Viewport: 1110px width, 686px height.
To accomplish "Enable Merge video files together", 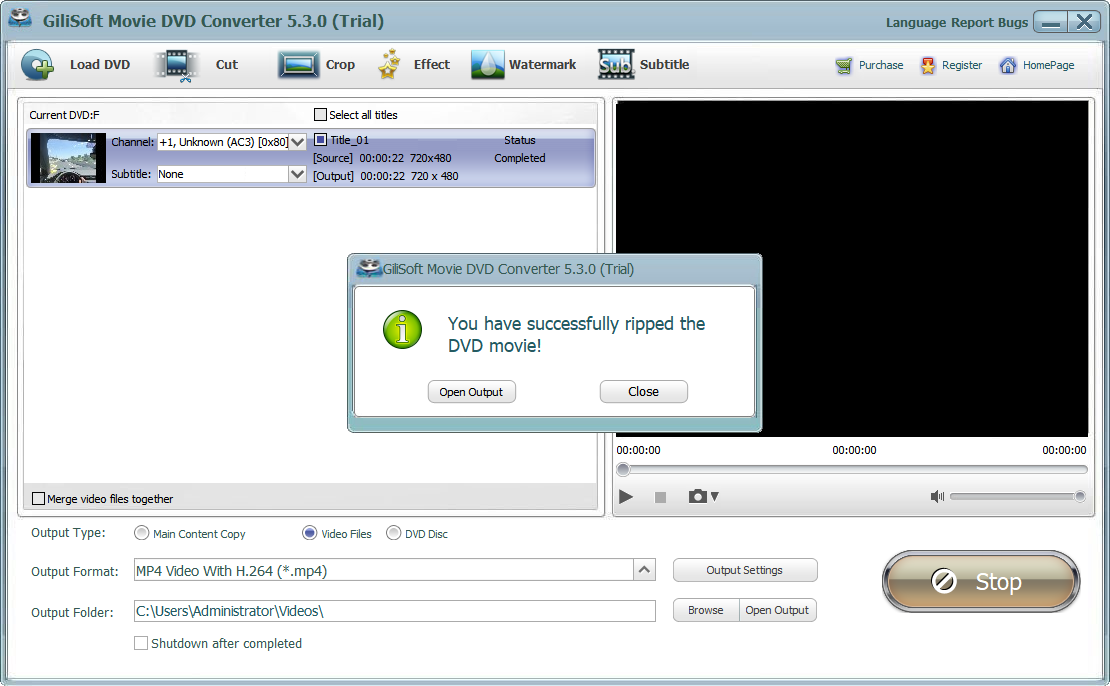I will 38,498.
